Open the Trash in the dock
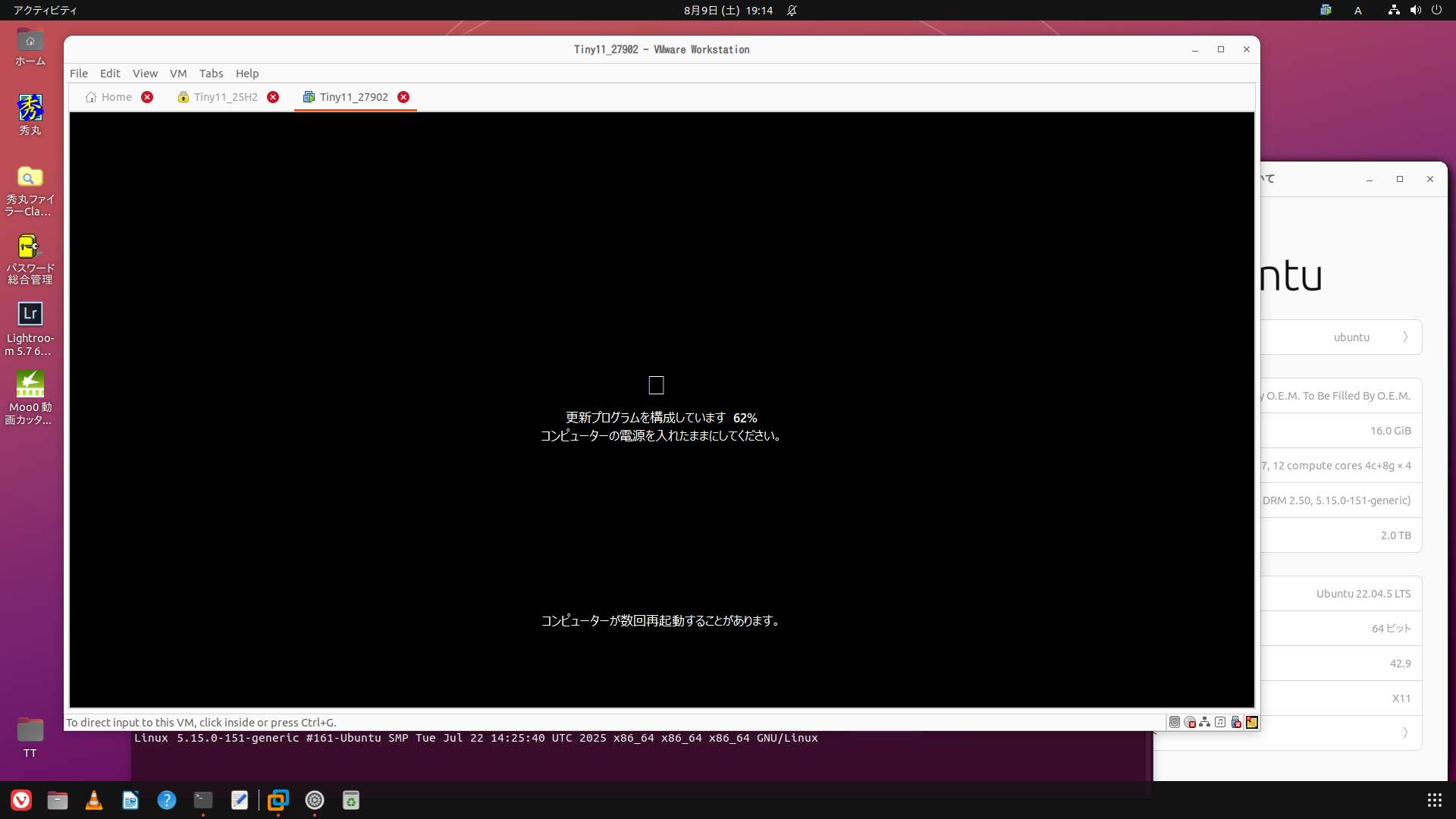This screenshot has height=819, width=1456. [350, 800]
